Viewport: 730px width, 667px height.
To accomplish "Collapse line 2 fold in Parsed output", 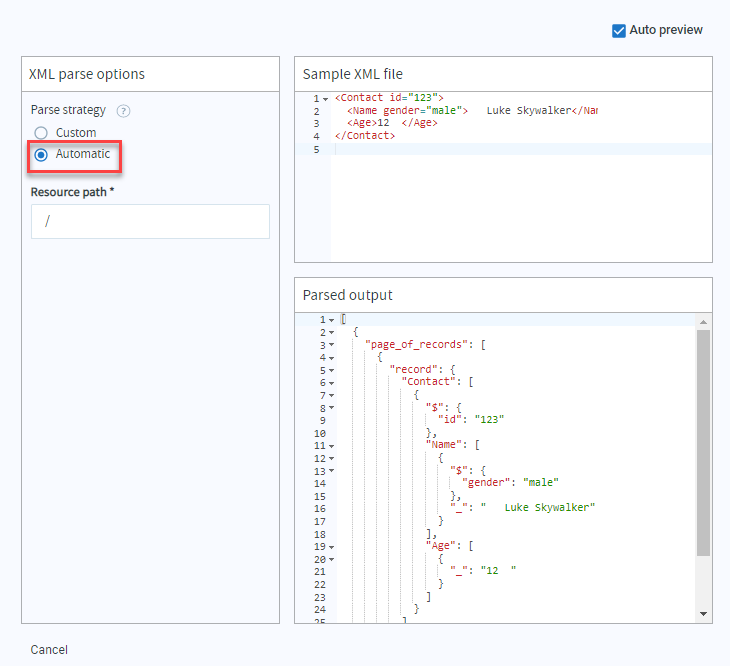I will coord(331,333).
